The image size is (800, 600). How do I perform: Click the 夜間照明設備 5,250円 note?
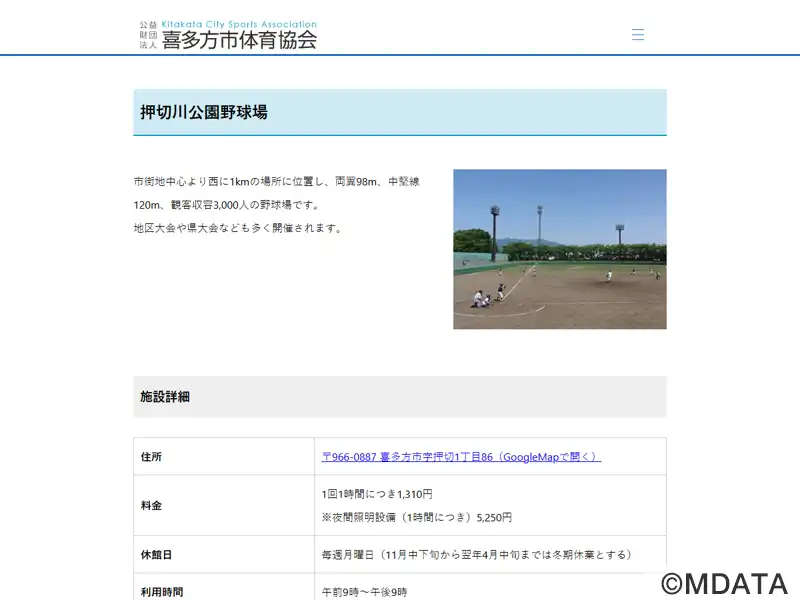pos(417,517)
